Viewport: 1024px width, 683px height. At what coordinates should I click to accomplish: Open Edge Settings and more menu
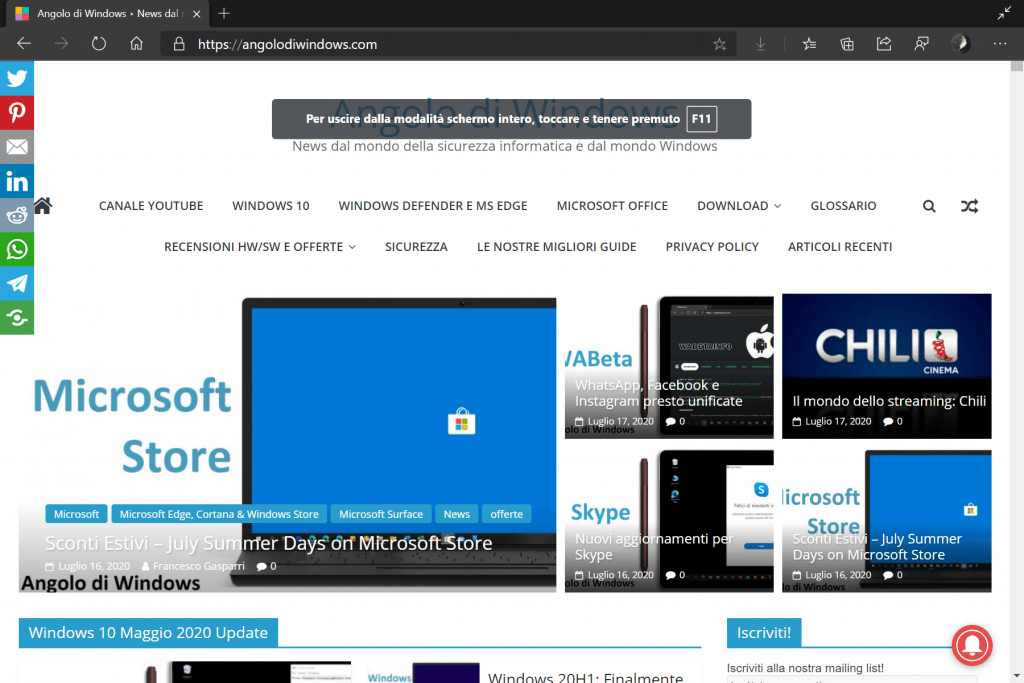[999, 44]
